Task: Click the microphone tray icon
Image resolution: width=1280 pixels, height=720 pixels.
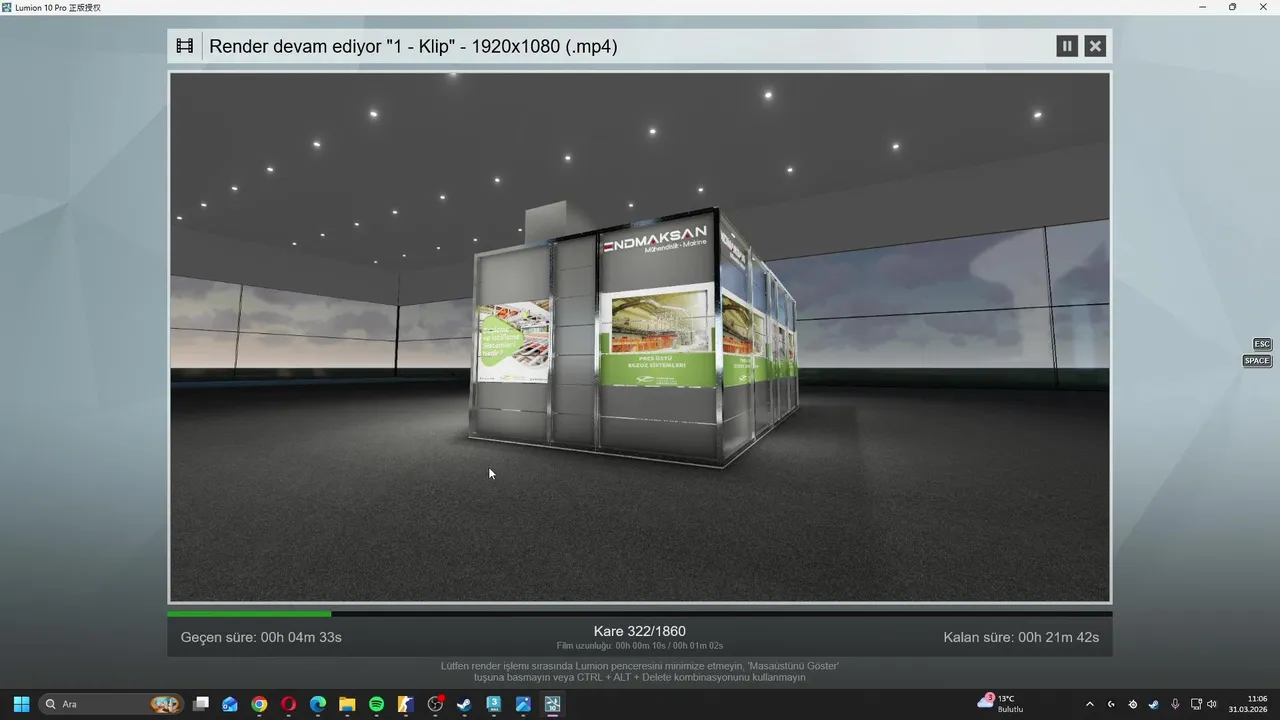Action: (x=1175, y=704)
